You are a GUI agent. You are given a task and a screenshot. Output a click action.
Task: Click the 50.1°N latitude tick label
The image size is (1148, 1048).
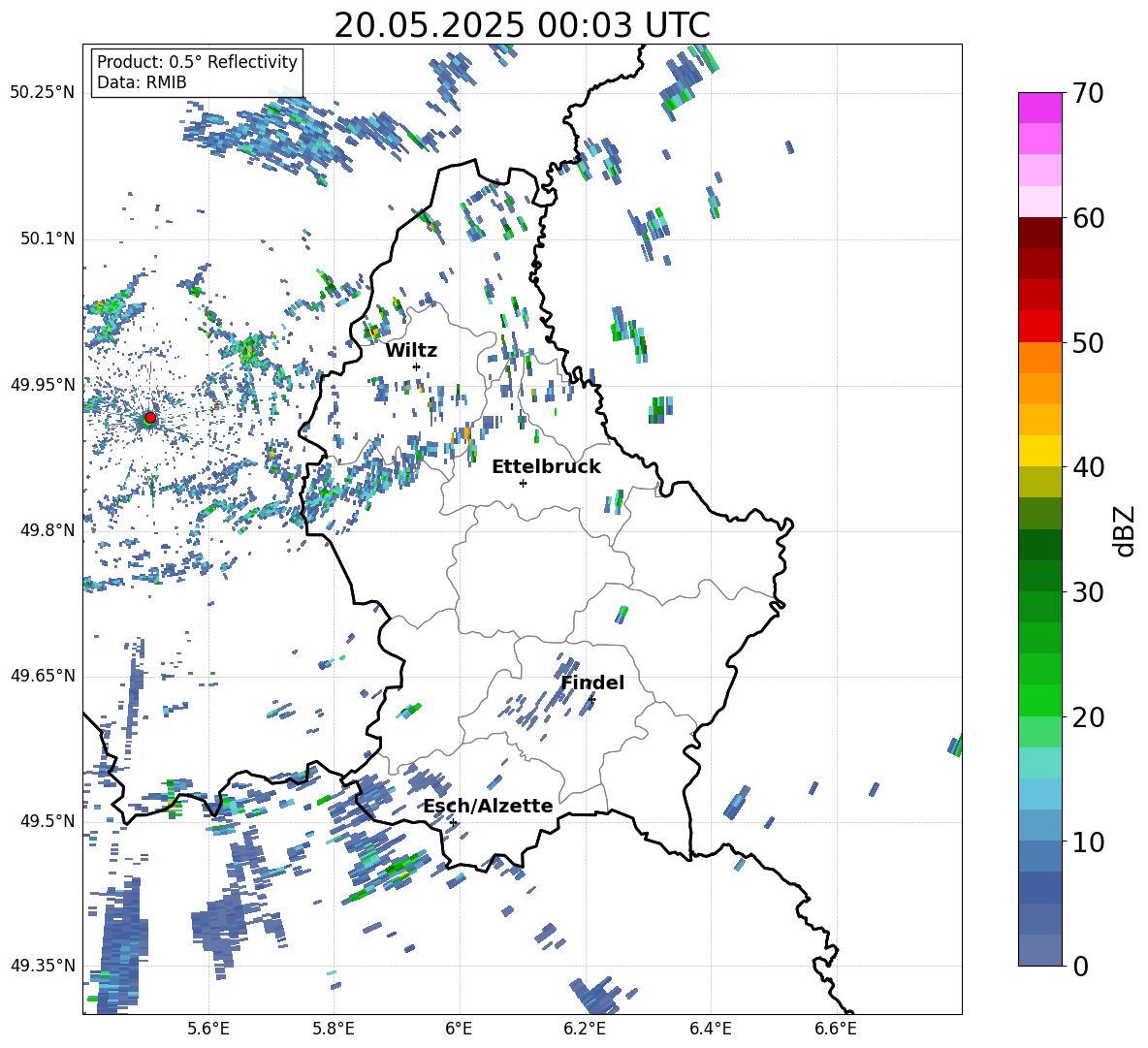47,238
